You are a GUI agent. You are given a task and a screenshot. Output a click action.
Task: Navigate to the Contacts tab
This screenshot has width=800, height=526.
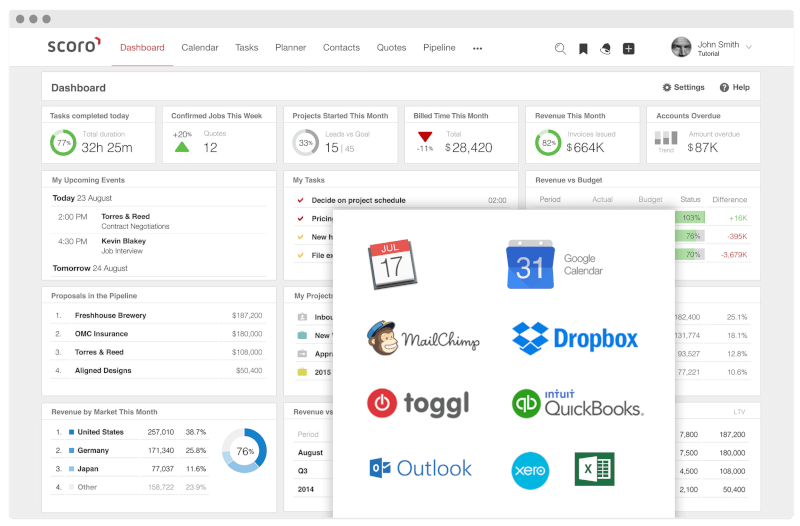pos(341,47)
